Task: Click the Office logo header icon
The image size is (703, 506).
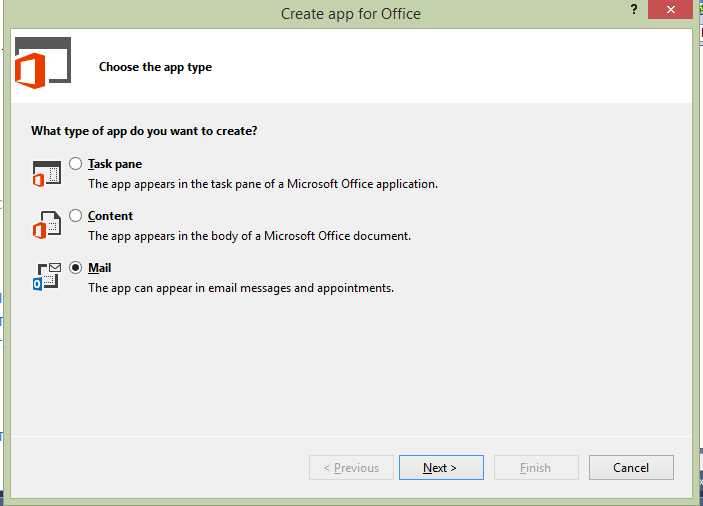Action: point(43,63)
